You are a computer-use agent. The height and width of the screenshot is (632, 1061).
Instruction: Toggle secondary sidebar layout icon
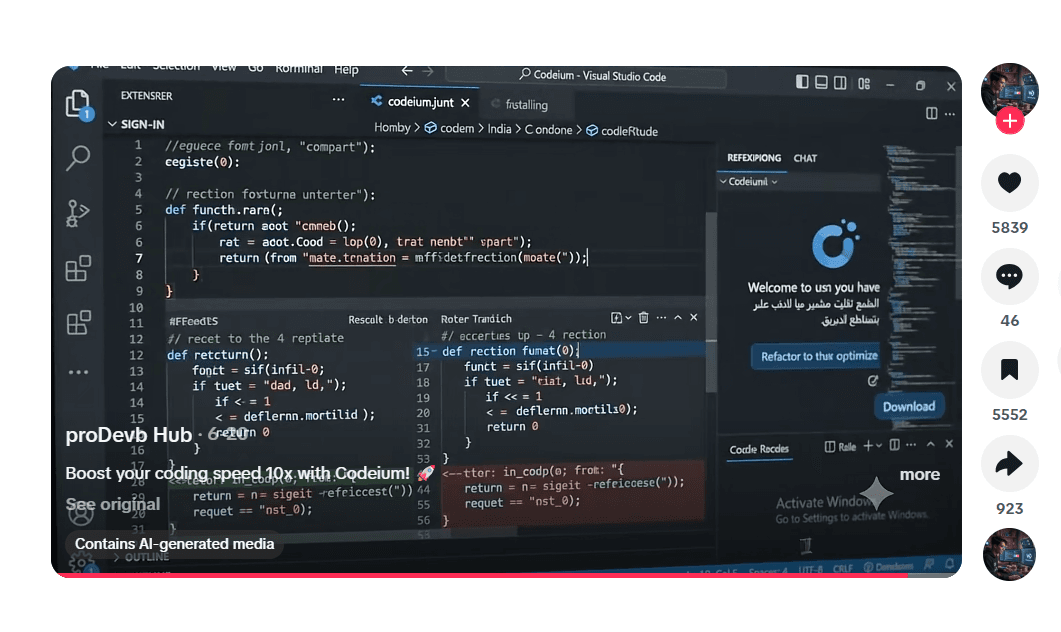[x=840, y=83]
